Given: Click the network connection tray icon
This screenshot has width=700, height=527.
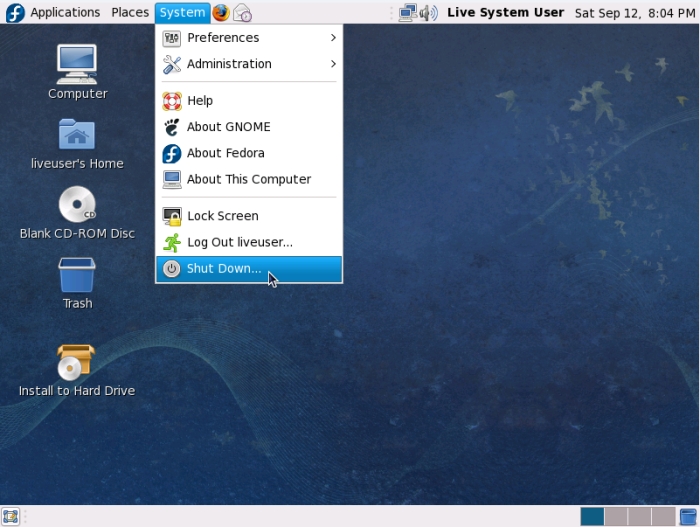Looking at the screenshot, I should pyautogui.click(x=407, y=13).
